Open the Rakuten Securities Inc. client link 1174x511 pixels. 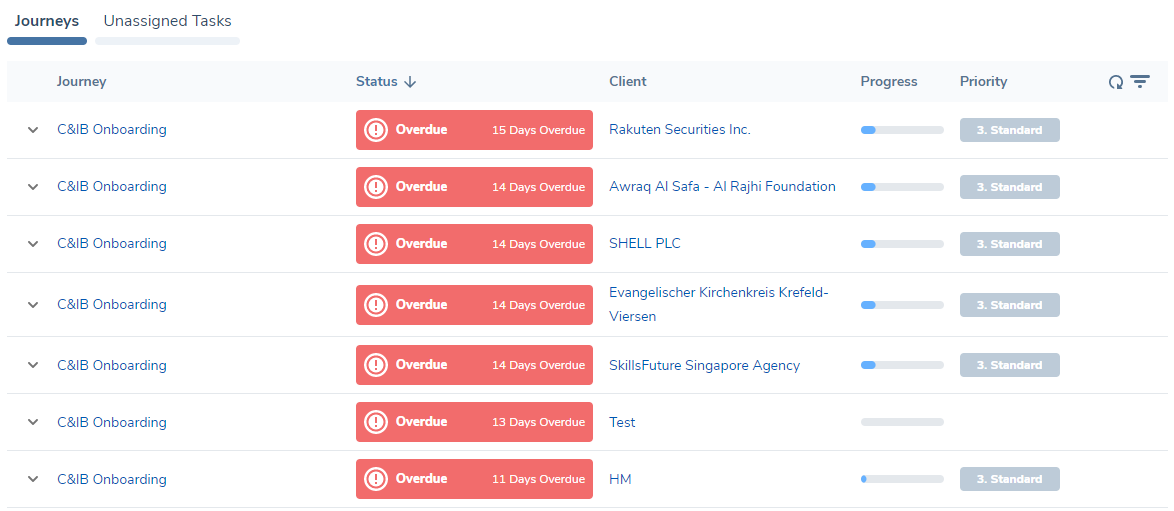pyautogui.click(x=679, y=130)
